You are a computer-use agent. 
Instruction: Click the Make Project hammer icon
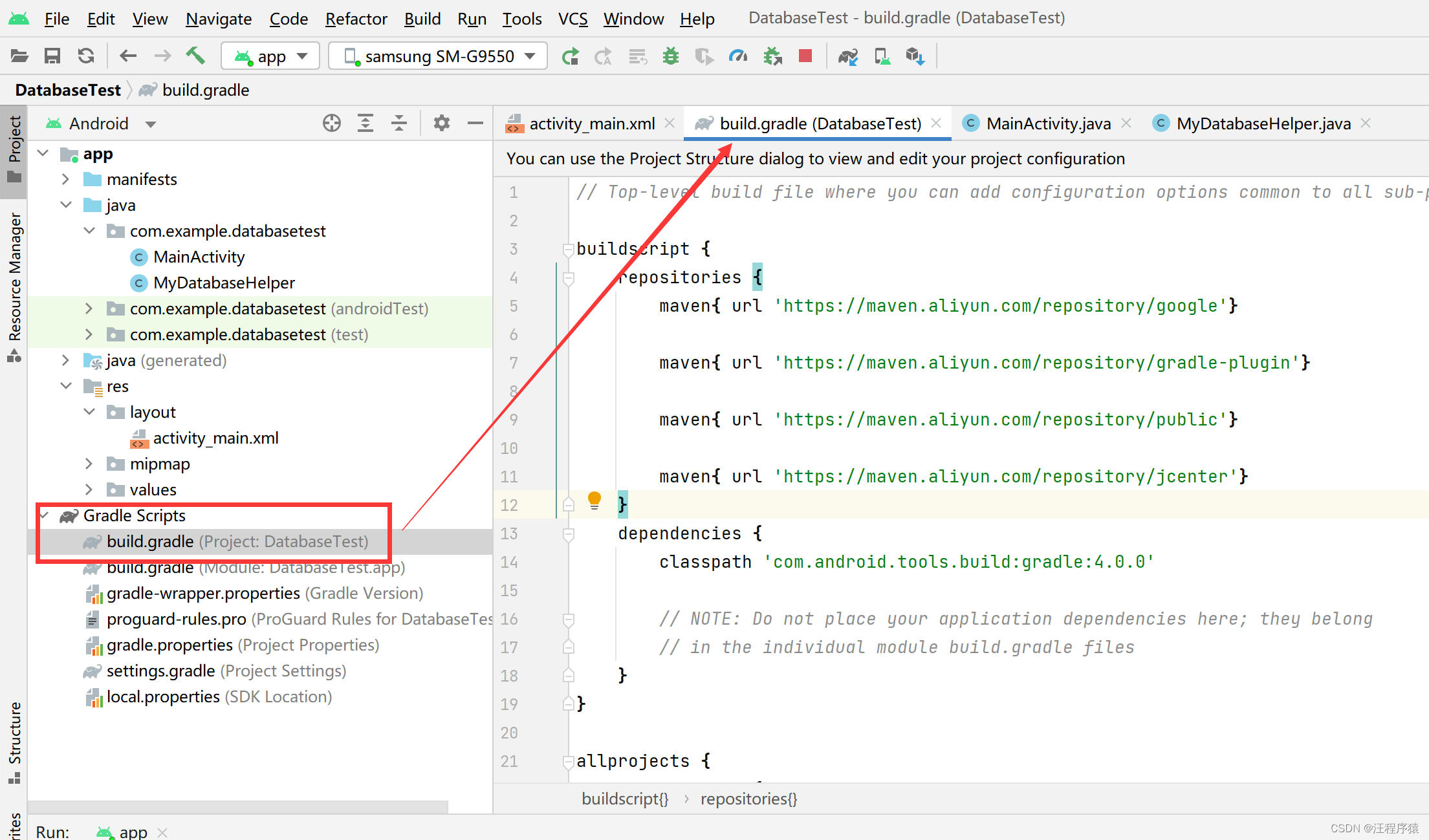pos(195,56)
